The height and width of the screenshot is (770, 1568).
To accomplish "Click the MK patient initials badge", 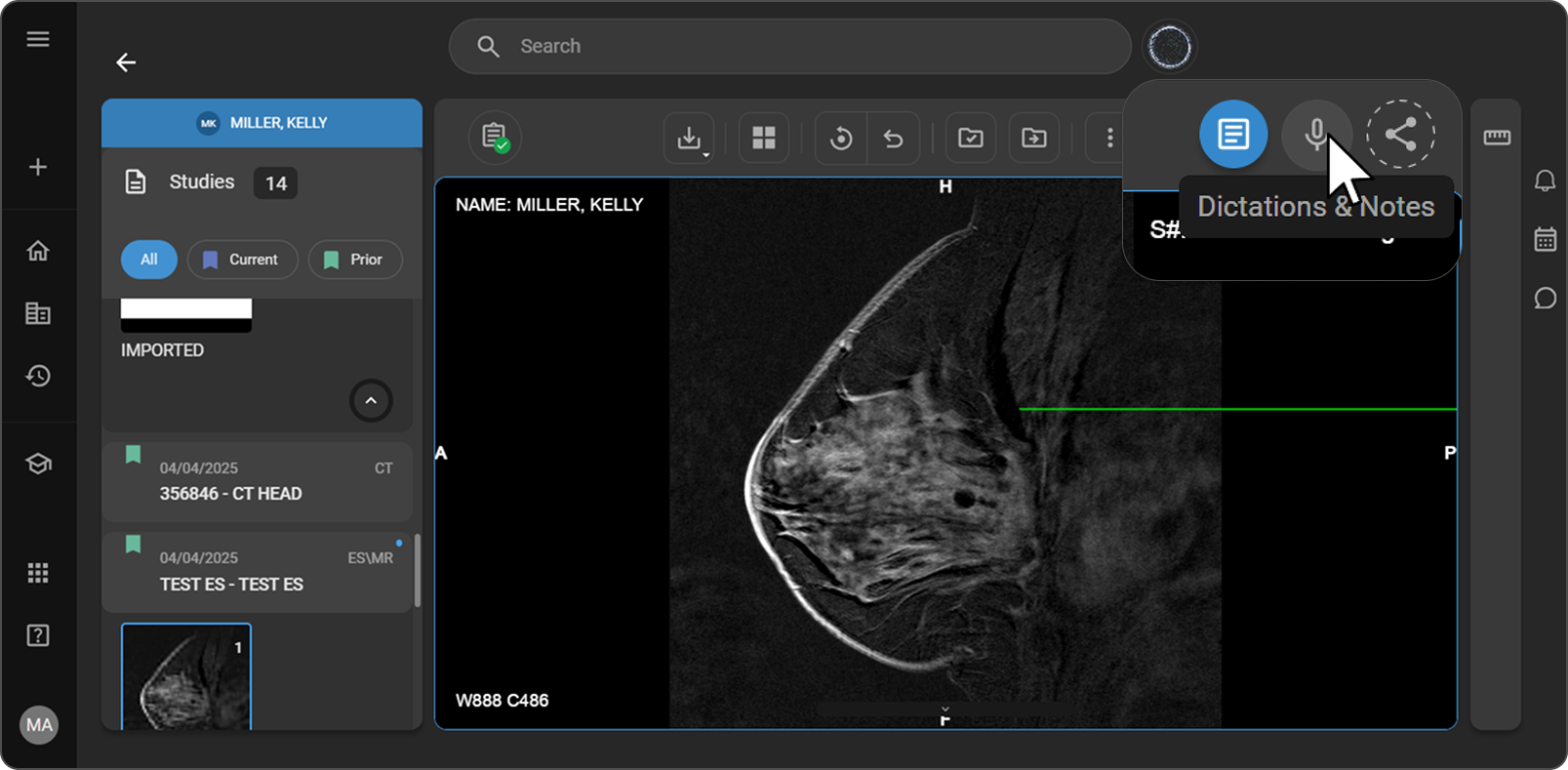I will [209, 123].
